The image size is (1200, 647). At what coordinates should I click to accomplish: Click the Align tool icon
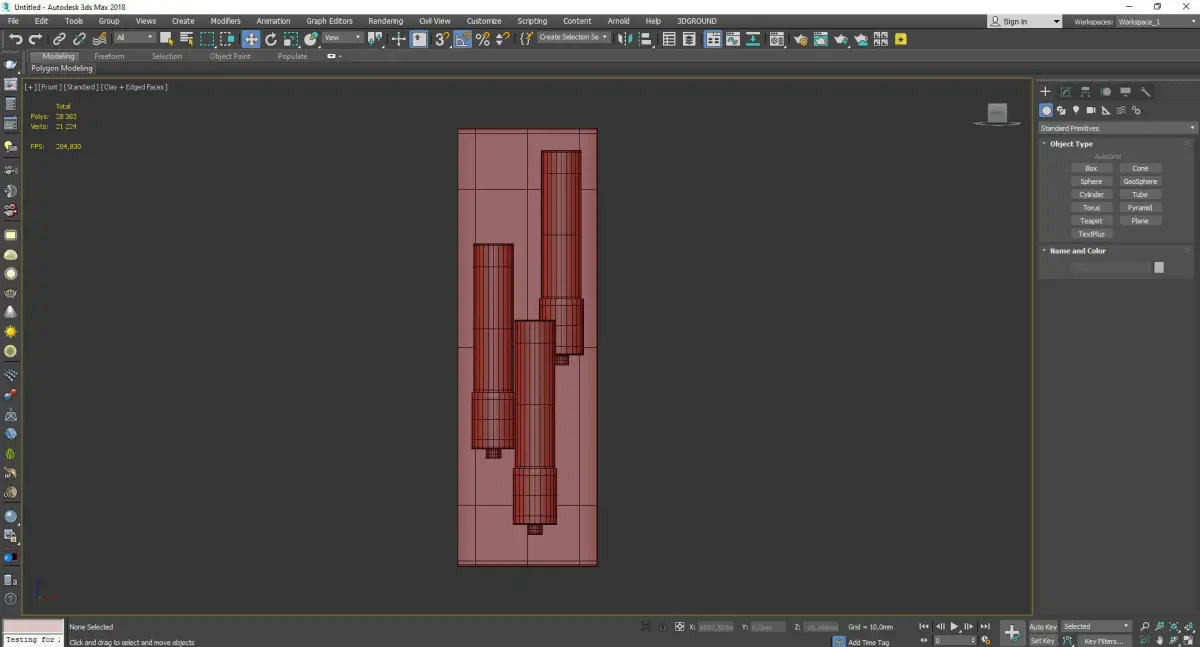646,39
